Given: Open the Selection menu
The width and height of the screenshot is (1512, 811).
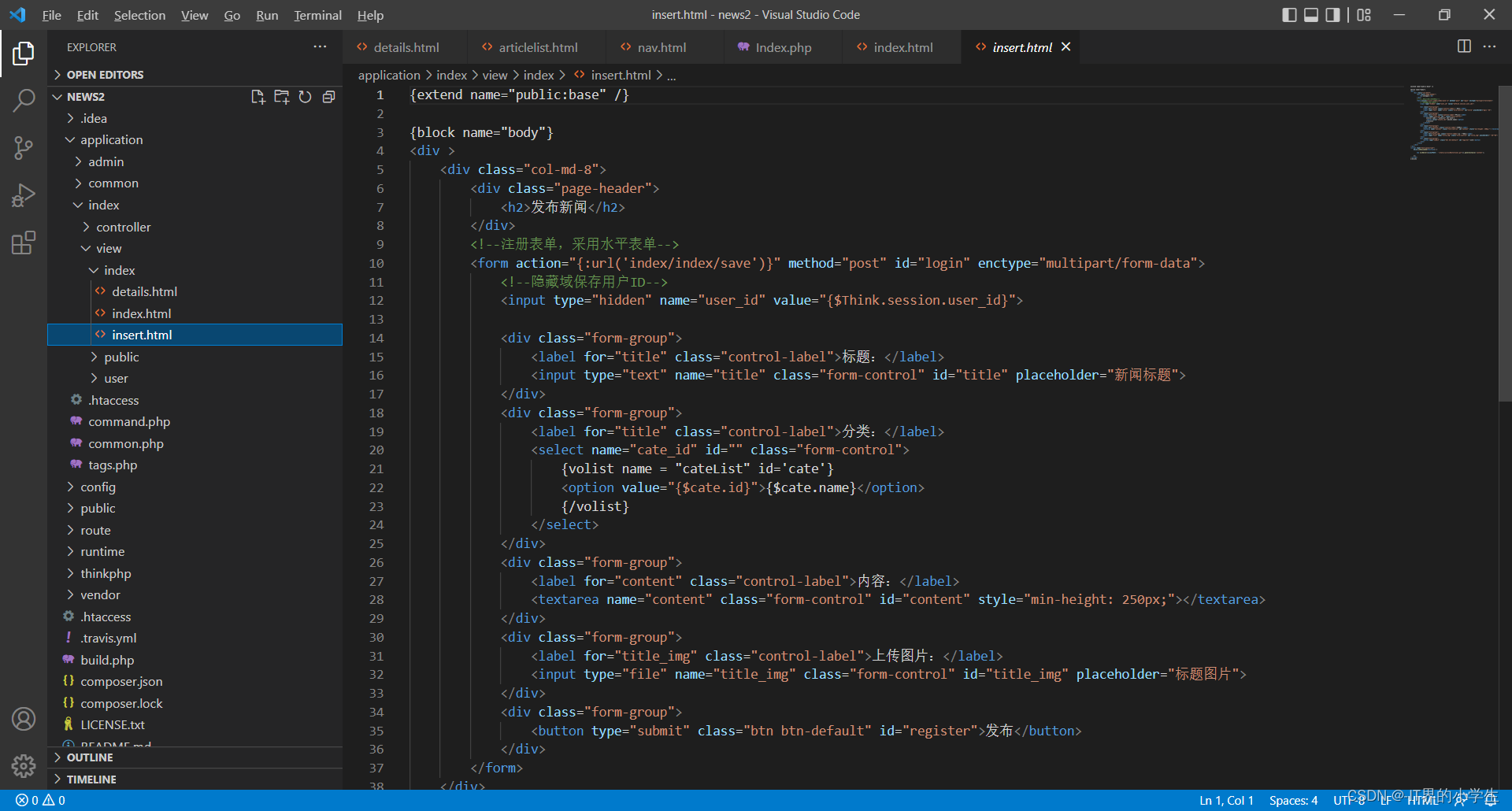Looking at the screenshot, I should click(x=139, y=15).
